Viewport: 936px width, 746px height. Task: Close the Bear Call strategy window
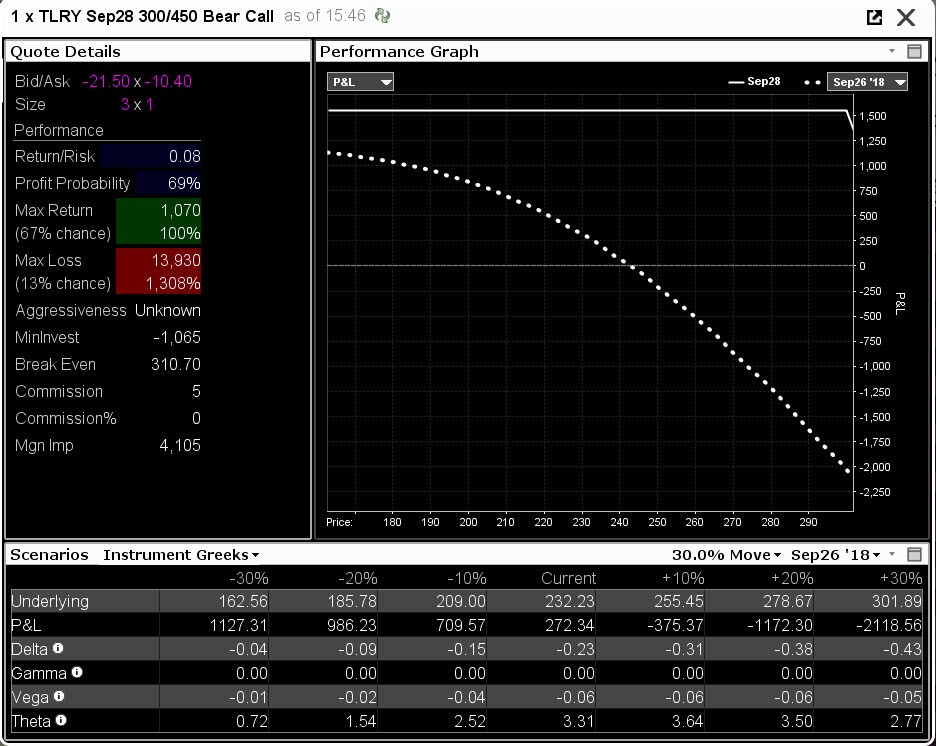pos(906,17)
